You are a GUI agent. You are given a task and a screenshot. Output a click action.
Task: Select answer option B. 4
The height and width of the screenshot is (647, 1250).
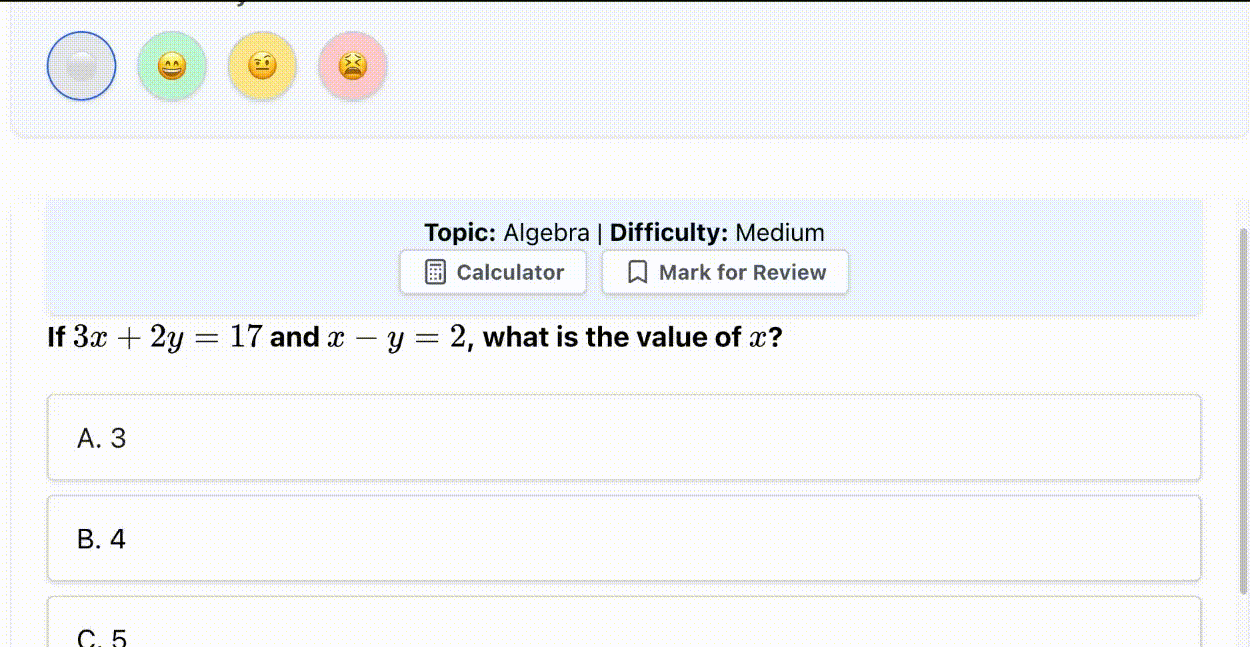[x=624, y=539]
